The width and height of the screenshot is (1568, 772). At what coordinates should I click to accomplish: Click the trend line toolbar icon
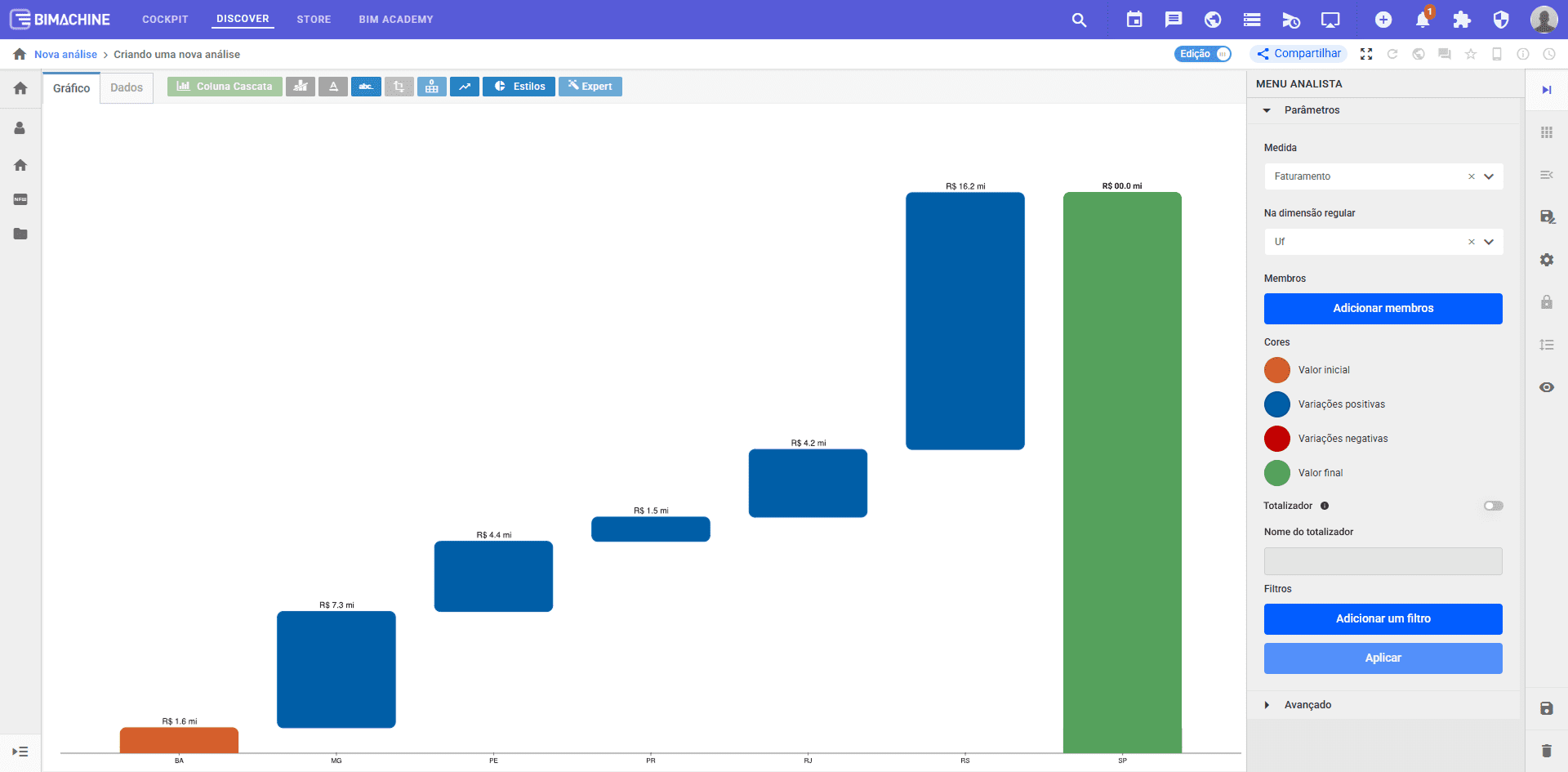(465, 87)
